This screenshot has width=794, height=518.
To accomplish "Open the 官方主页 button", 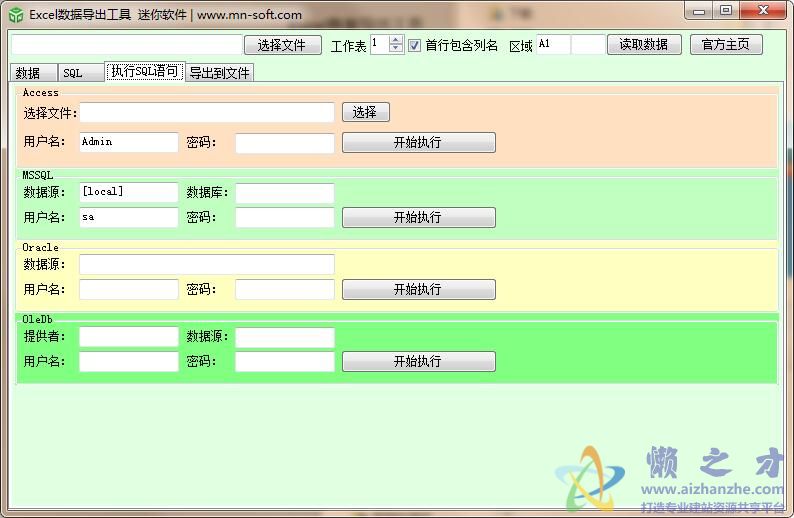I will point(726,45).
